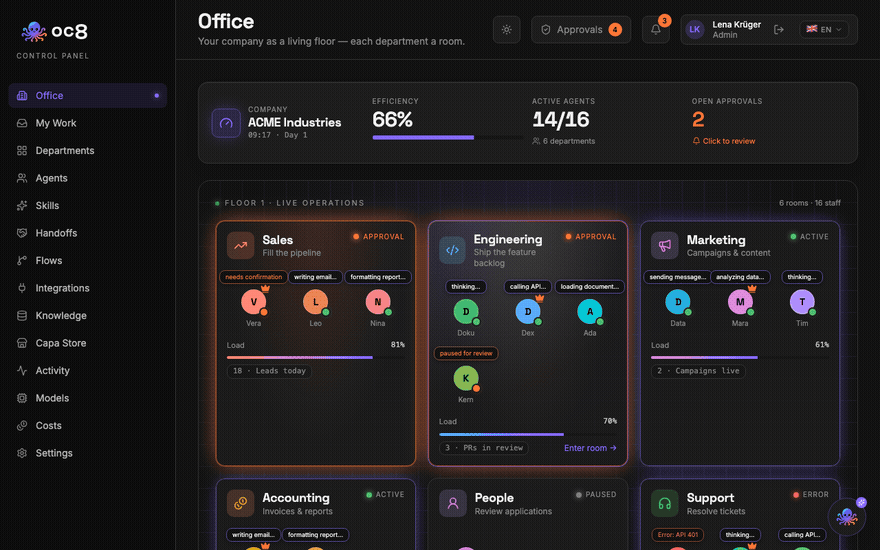
Task: Click the oc8 octopus logo
Action: (34, 31)
